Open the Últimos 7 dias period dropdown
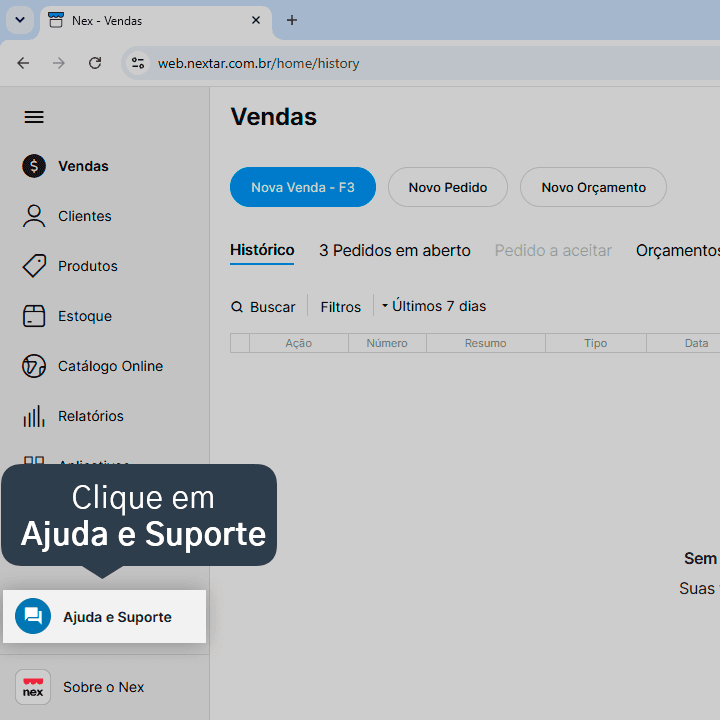 (434, 306)
